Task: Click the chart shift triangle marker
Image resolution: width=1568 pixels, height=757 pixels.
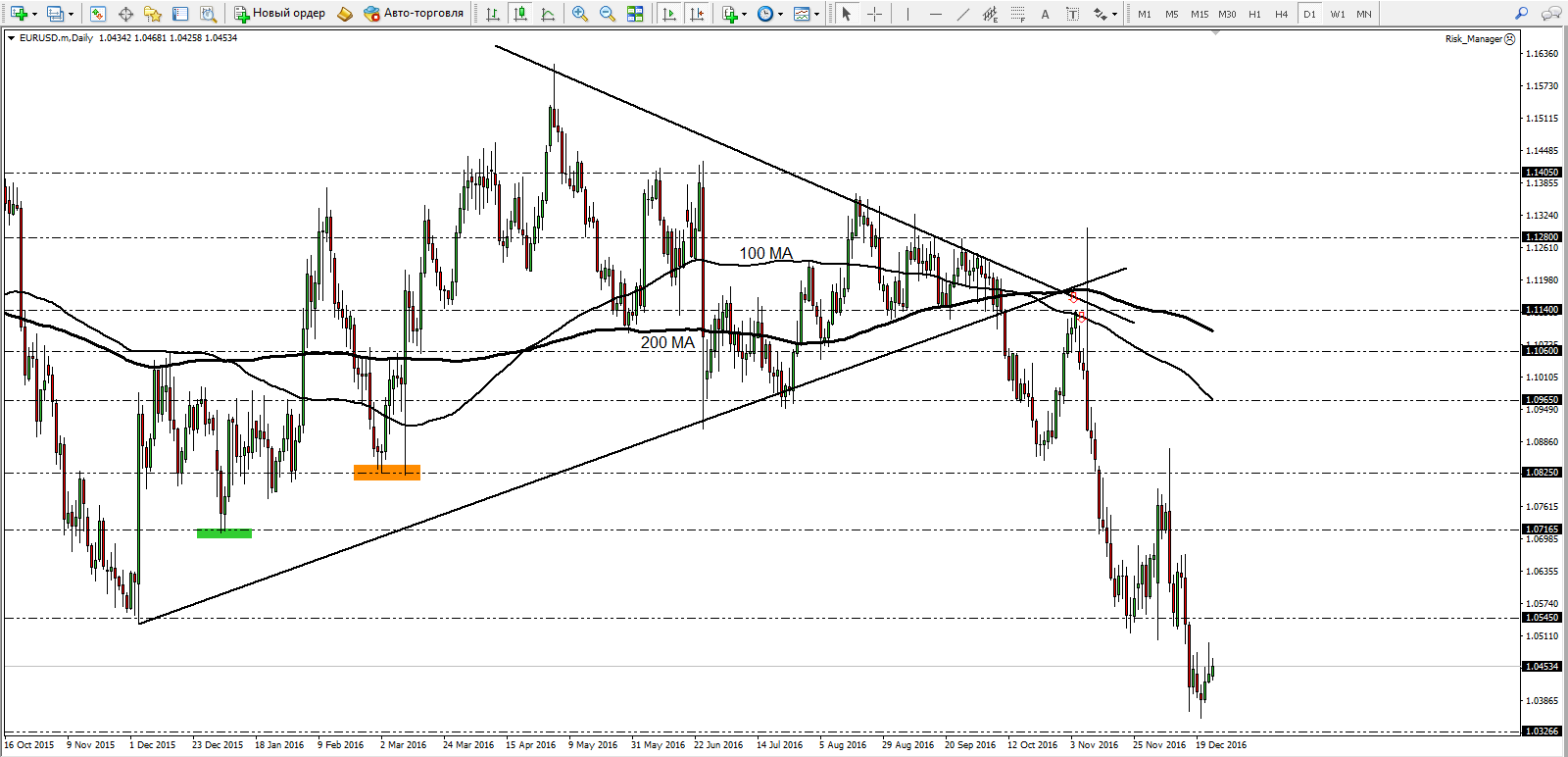Action: [x=1216, y=32]
